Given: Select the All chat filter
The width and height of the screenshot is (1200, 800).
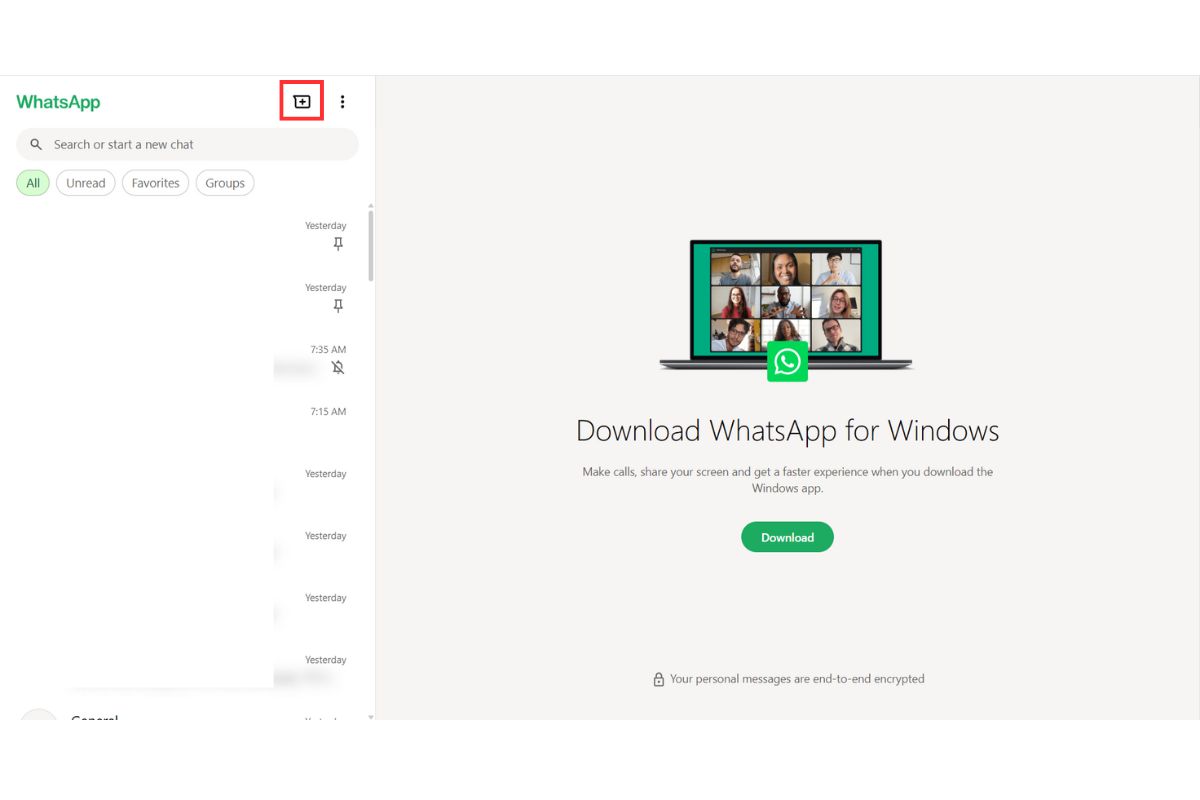Looking at the screenshot, I should 33,183.
